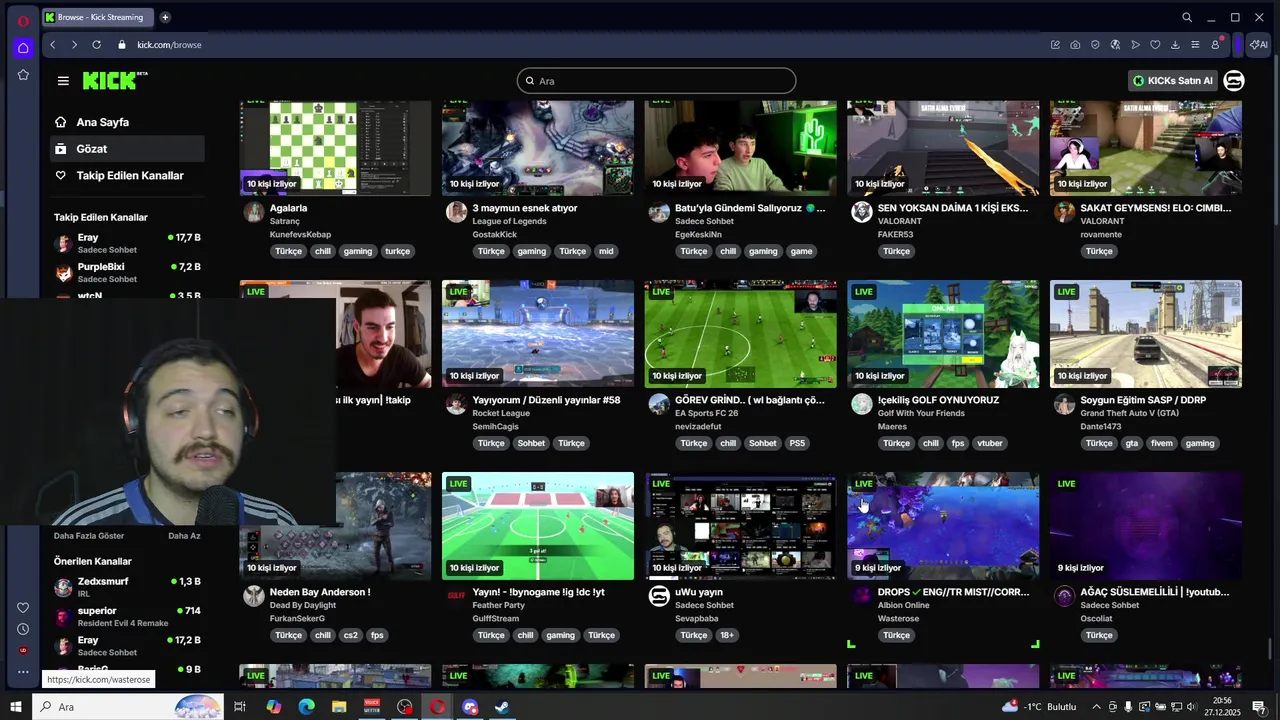Viewport: 1280px width, 720px height.
Task: Click the 18+ tag under Sevapbaba stream
Action: [727, 635]
